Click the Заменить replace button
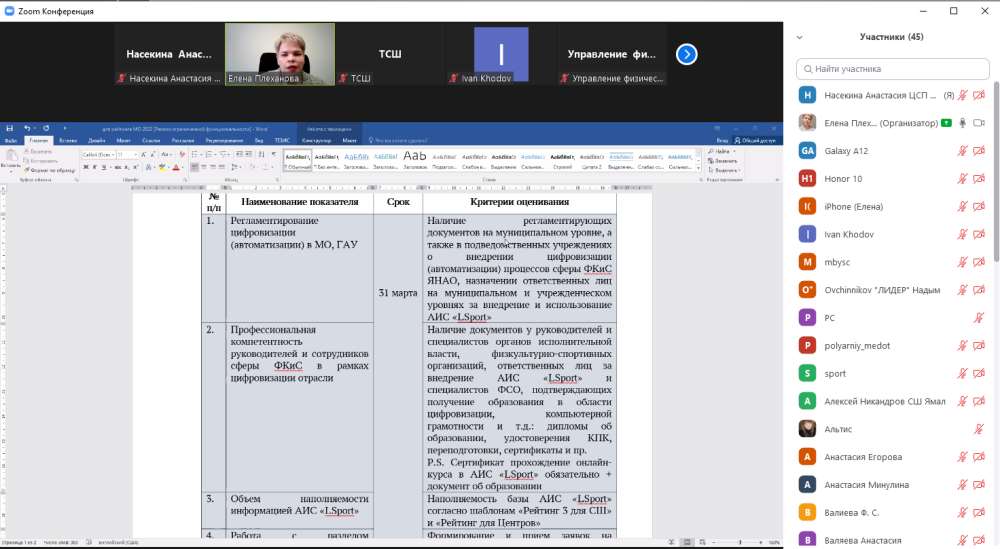Viewport: 1000px width, 549px height. click(x=723, y=161)
